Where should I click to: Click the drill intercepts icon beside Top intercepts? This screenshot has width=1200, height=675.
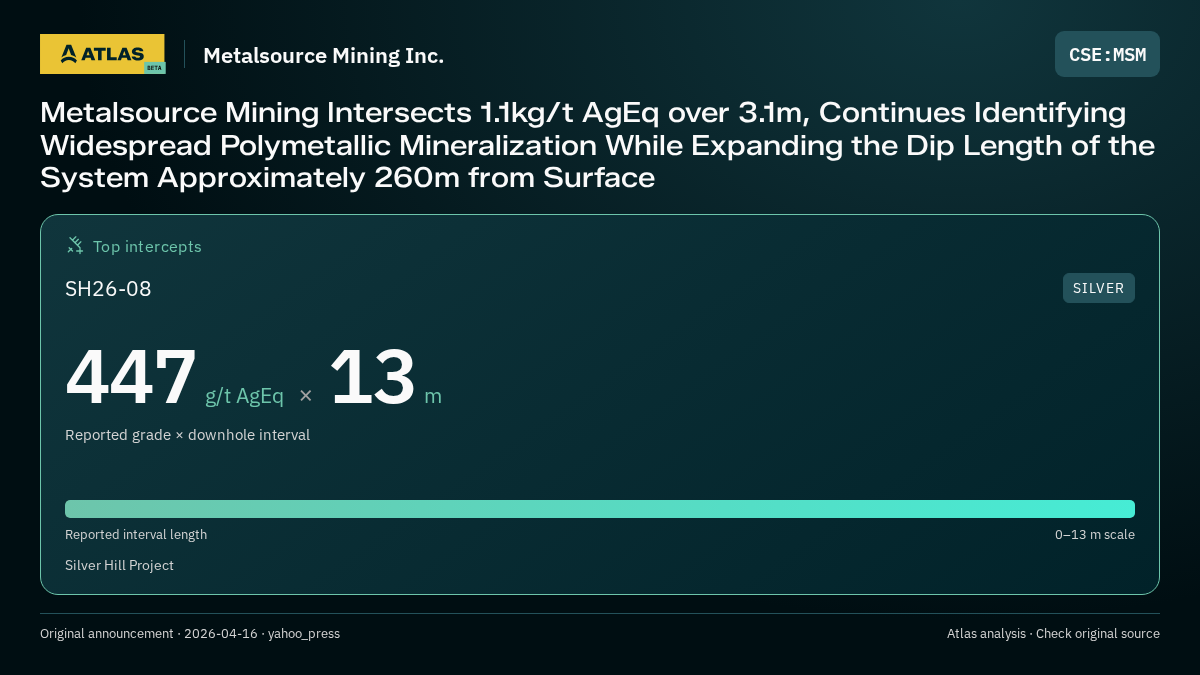point(75,245)
